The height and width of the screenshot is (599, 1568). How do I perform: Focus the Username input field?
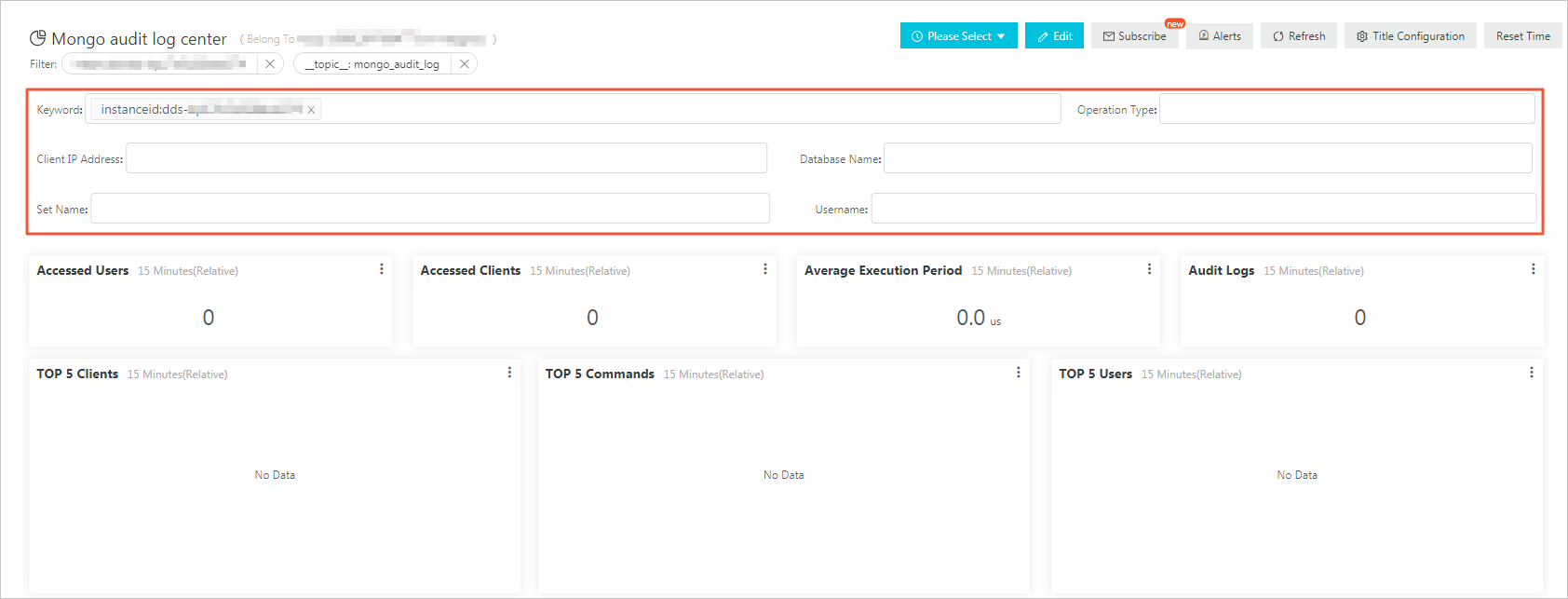[1203, 209]
